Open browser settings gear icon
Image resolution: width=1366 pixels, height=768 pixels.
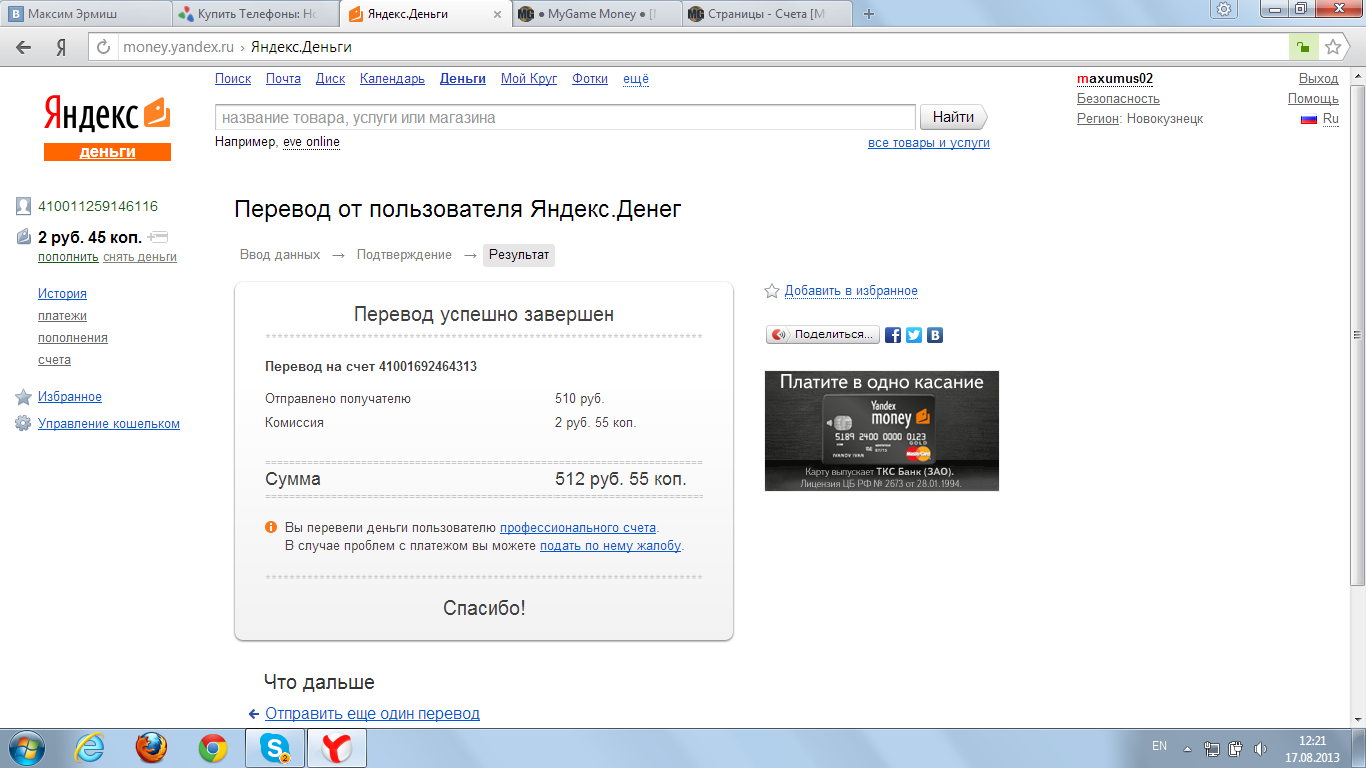coord(1224,9)
